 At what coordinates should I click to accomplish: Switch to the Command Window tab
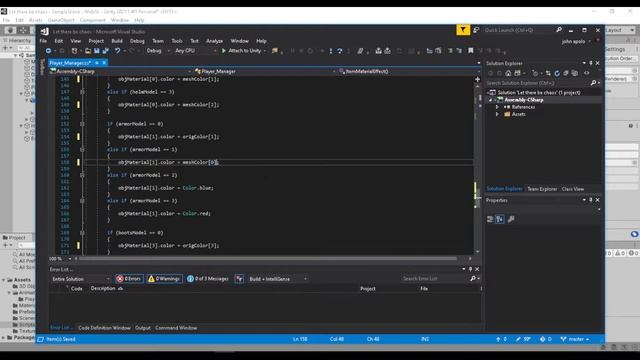click(176, 328)
